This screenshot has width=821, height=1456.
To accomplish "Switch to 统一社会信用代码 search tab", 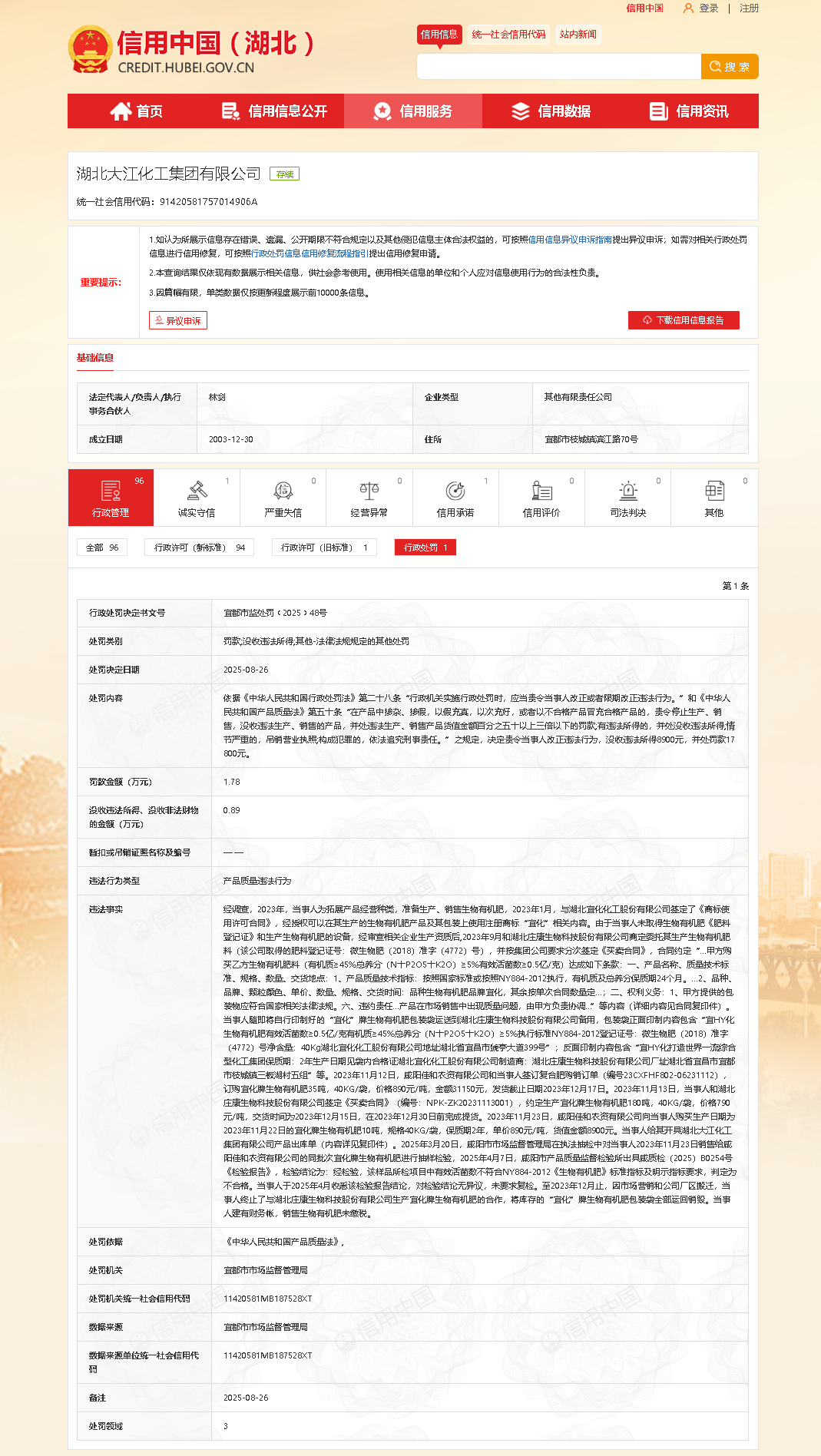I will coord(508,35).
